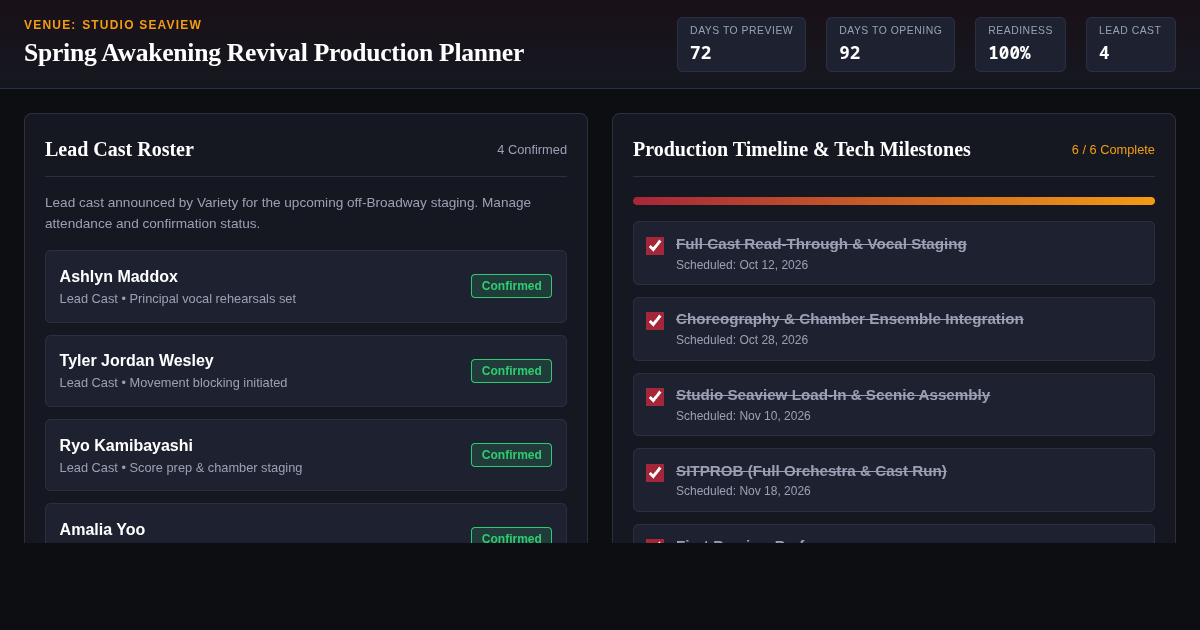Click the '6 / 6 Complete' milestone count
Screen dimensions: 1200x630
[x=1113, y=150]
